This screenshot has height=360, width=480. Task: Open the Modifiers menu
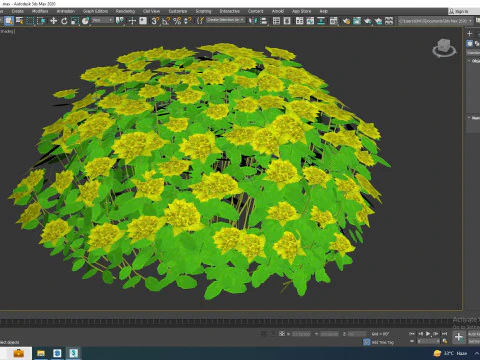click(40, 11)
